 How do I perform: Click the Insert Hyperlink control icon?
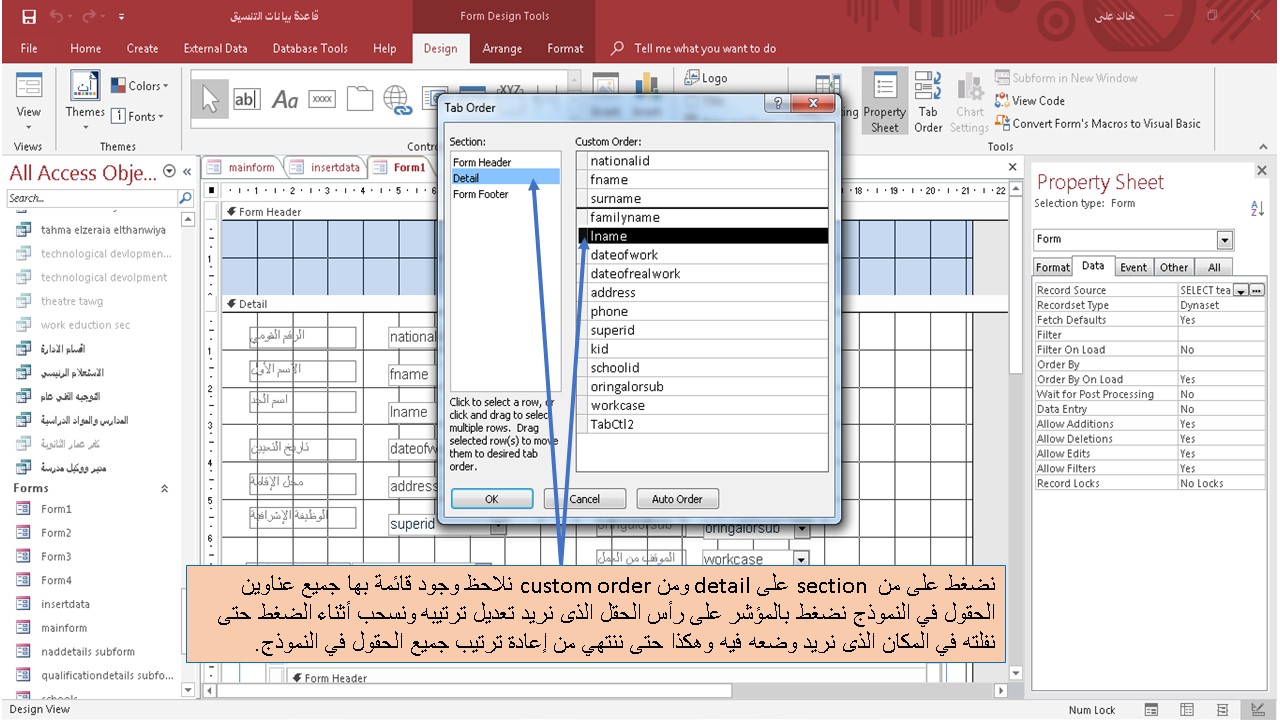click(x=398, y=98)
